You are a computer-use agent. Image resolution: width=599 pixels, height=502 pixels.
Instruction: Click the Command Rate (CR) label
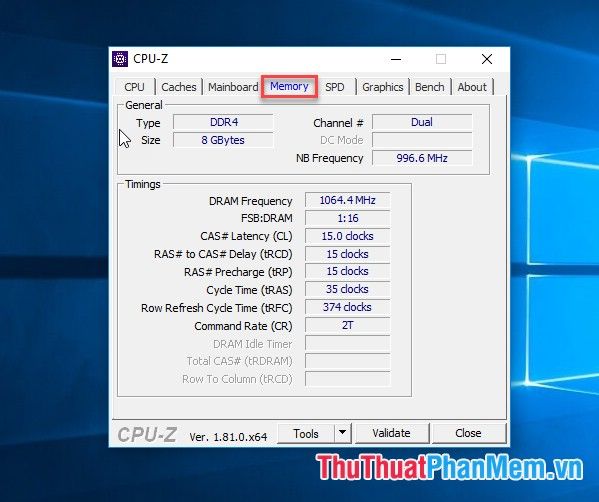[x=243, y=326]
